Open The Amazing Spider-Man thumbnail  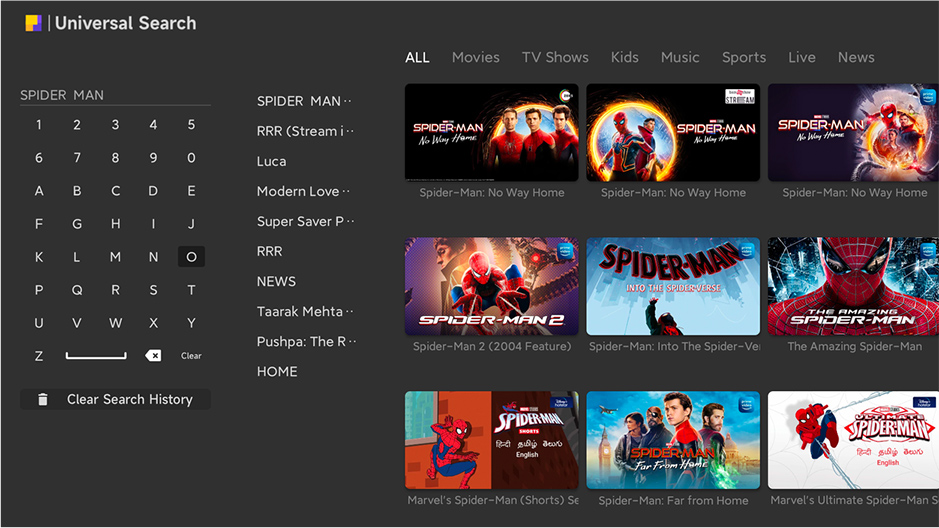click(x=853, y=287)
